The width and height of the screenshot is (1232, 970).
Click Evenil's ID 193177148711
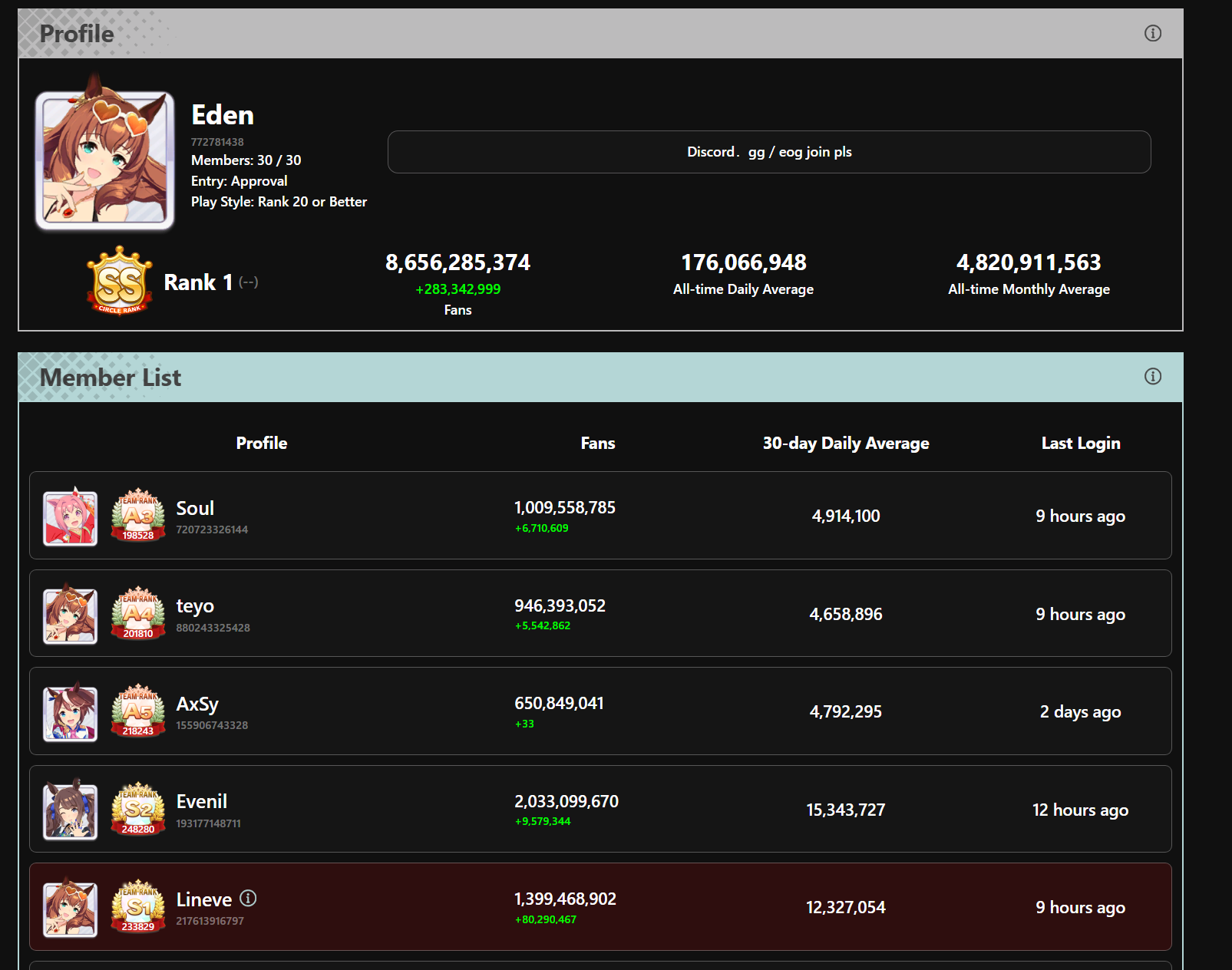click(208, 823)
